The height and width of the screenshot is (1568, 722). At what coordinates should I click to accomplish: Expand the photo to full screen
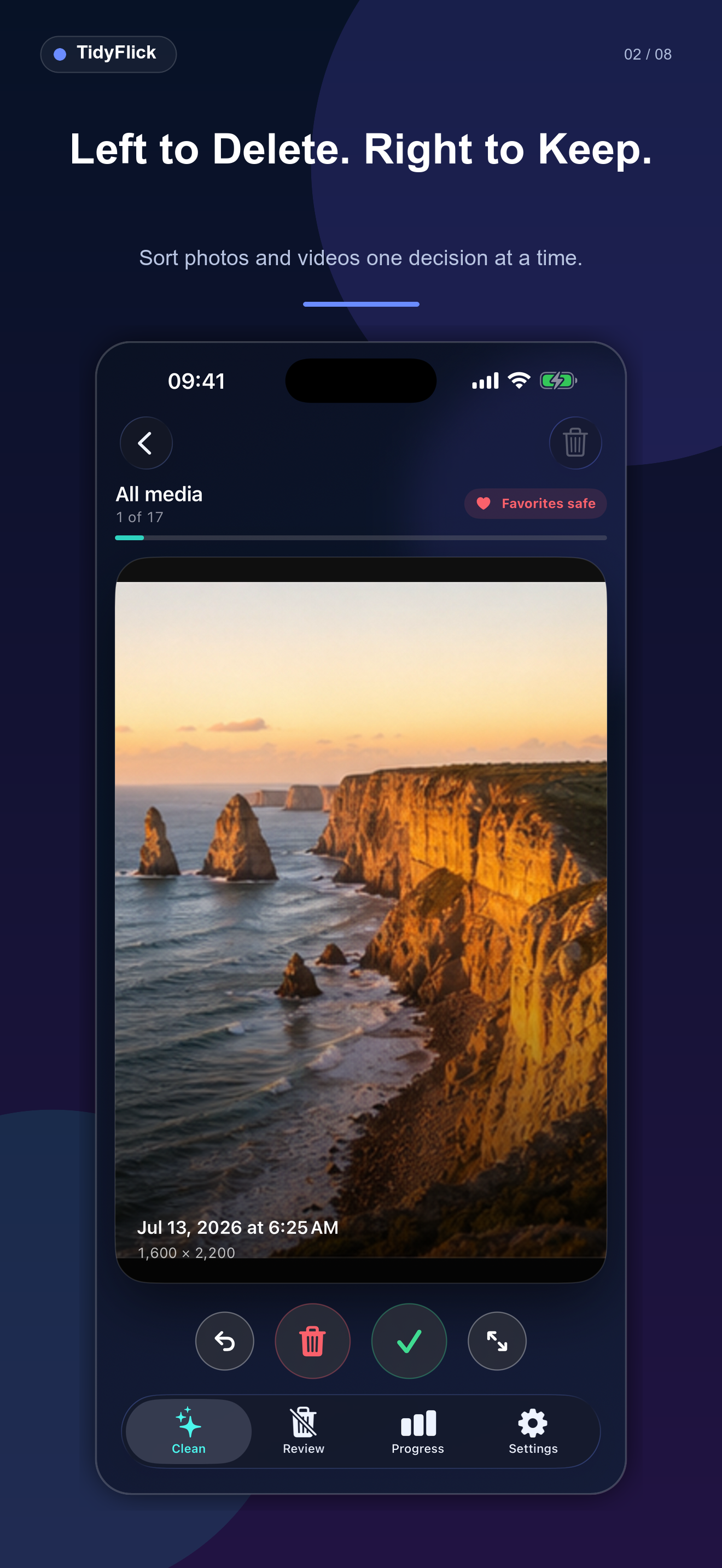[497, 1341]
